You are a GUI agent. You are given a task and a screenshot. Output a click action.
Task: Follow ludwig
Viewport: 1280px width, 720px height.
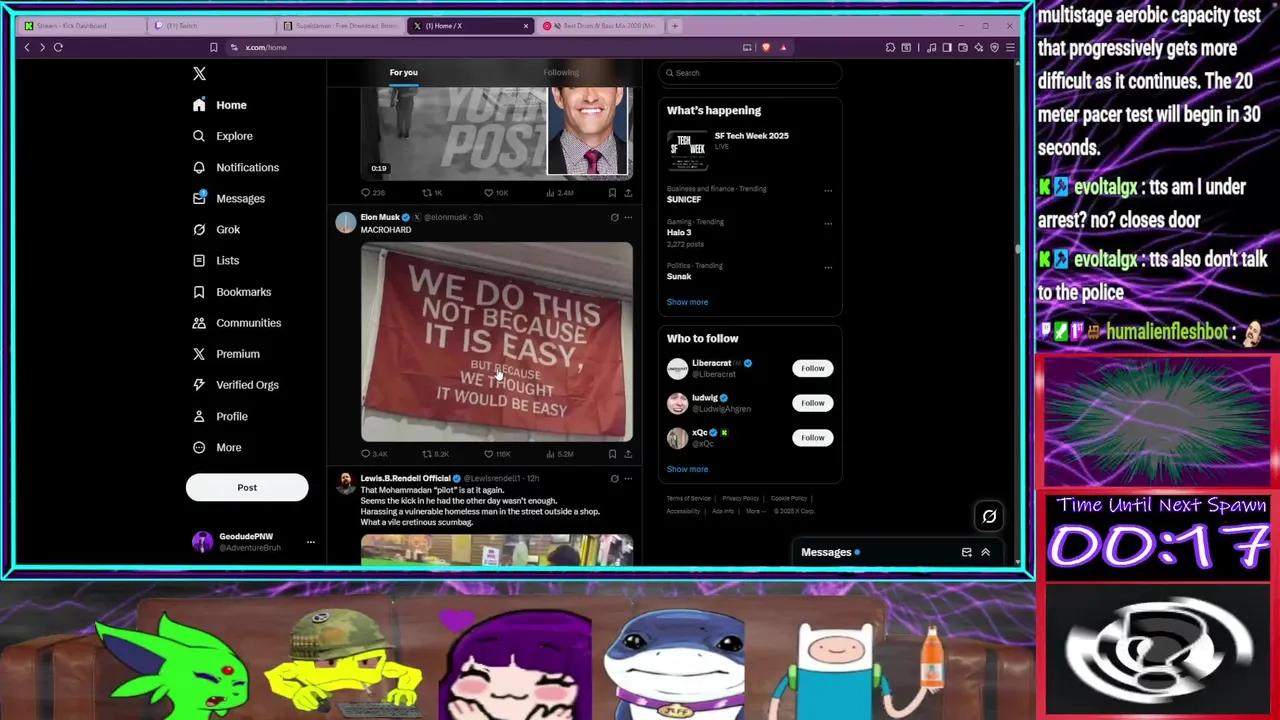[x=813, y=403]
